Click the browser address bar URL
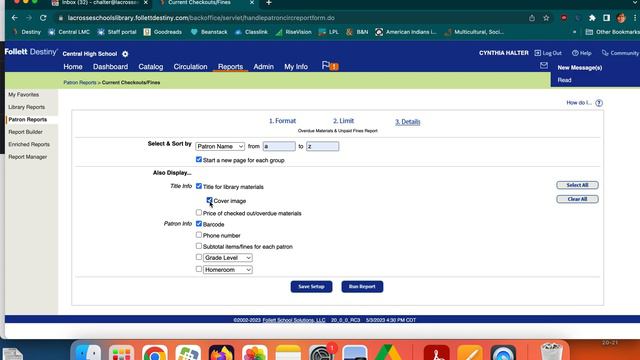The width and height of the screenshot is (640, 360). [201, 18]
